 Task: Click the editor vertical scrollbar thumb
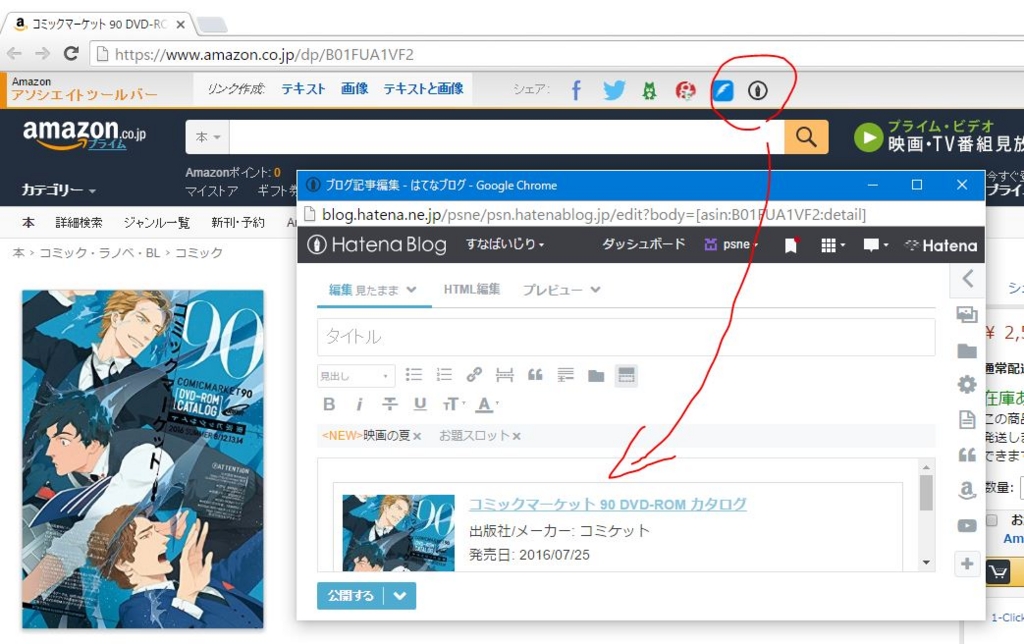925,492
